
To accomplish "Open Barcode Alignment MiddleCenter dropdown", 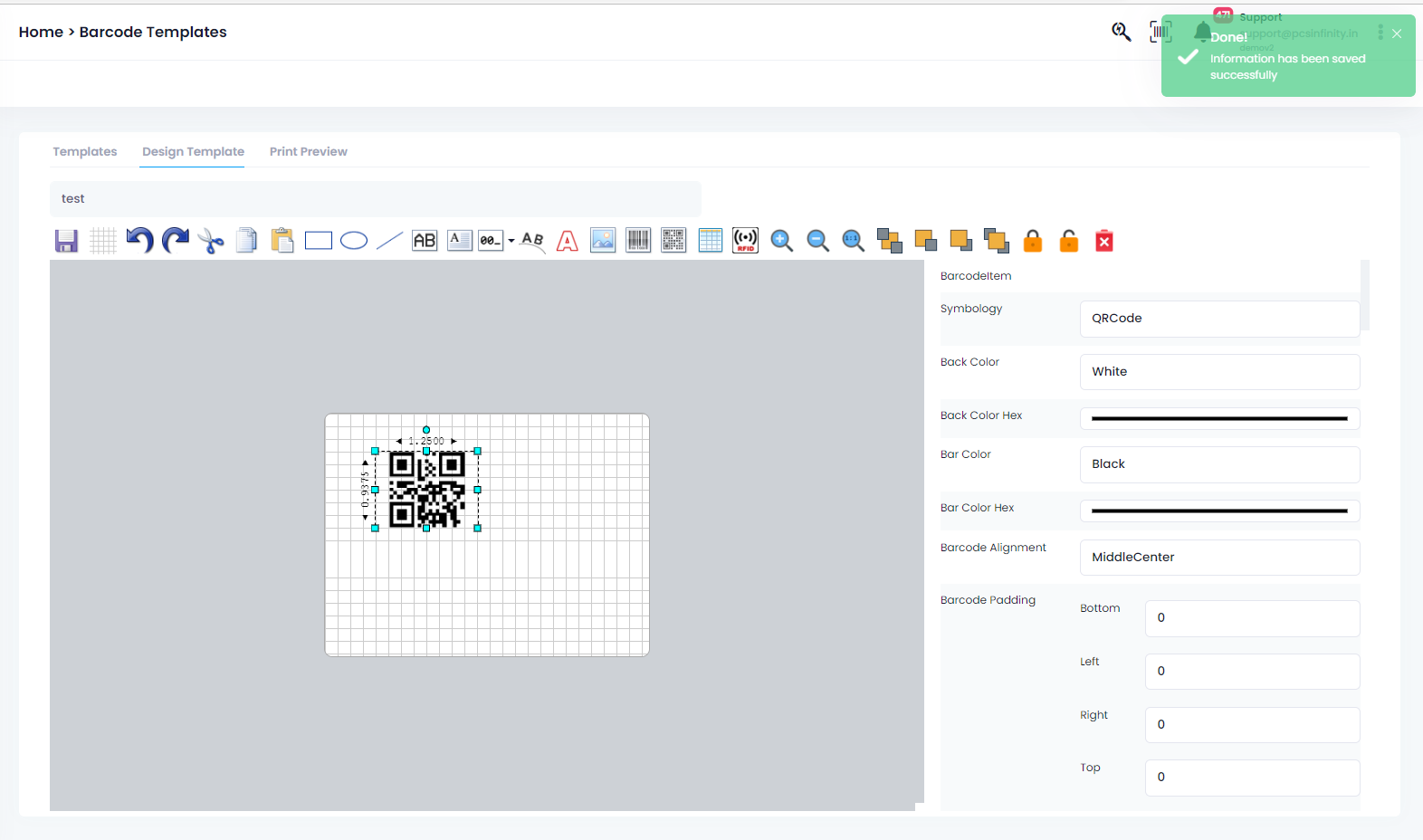I will pos(1219,558).
